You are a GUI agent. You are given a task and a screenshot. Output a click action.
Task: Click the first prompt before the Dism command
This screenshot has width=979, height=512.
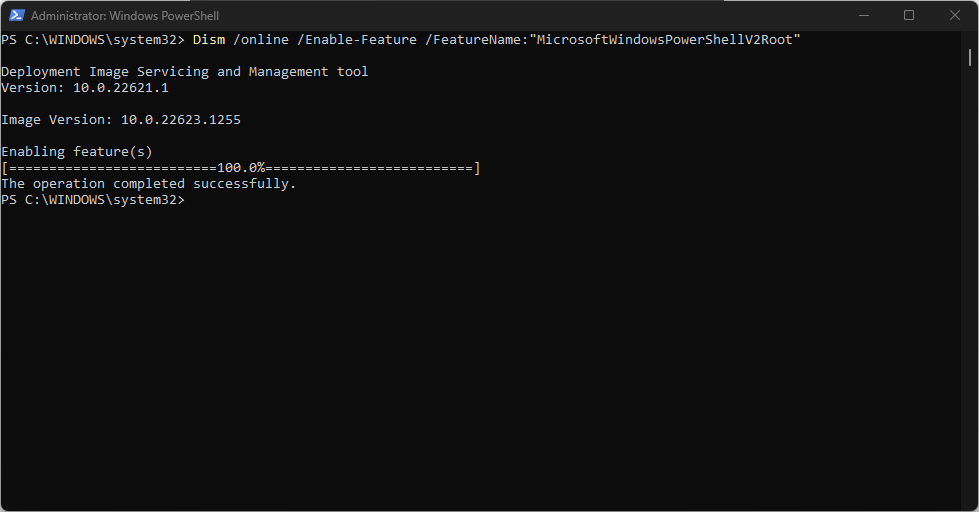[93, 40]
